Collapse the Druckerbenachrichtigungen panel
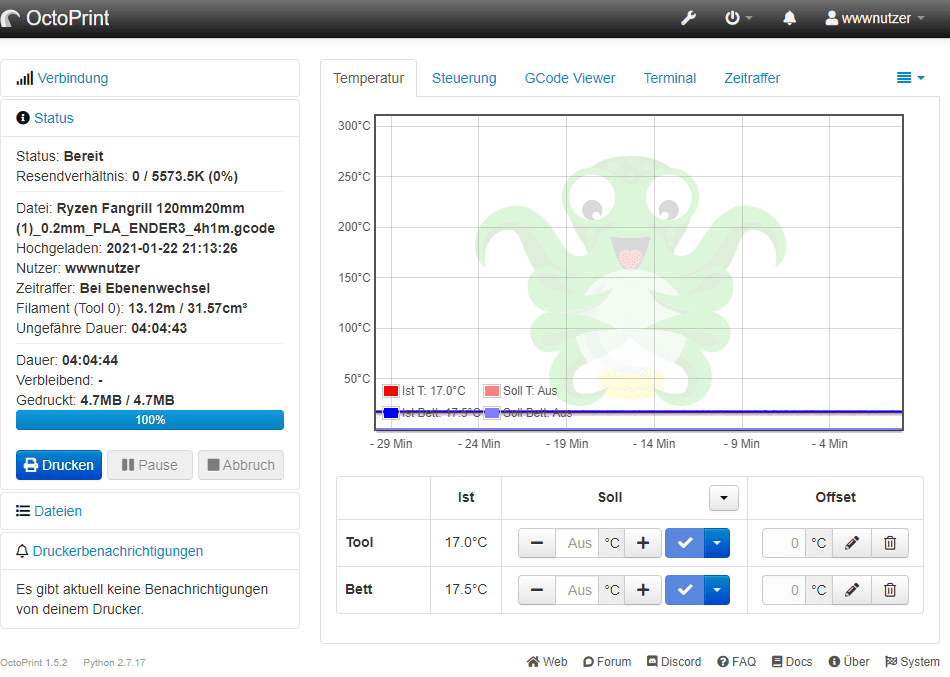 118,551
